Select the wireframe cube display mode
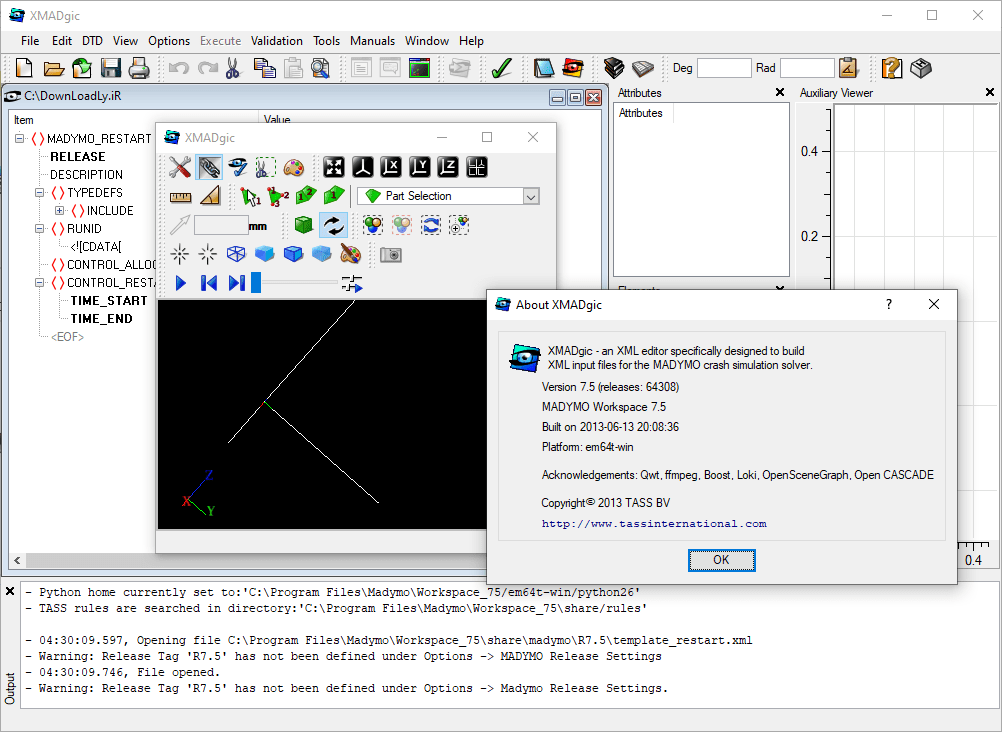The height and width of the screenshot is (732, 1002). (x=236, y=254)
